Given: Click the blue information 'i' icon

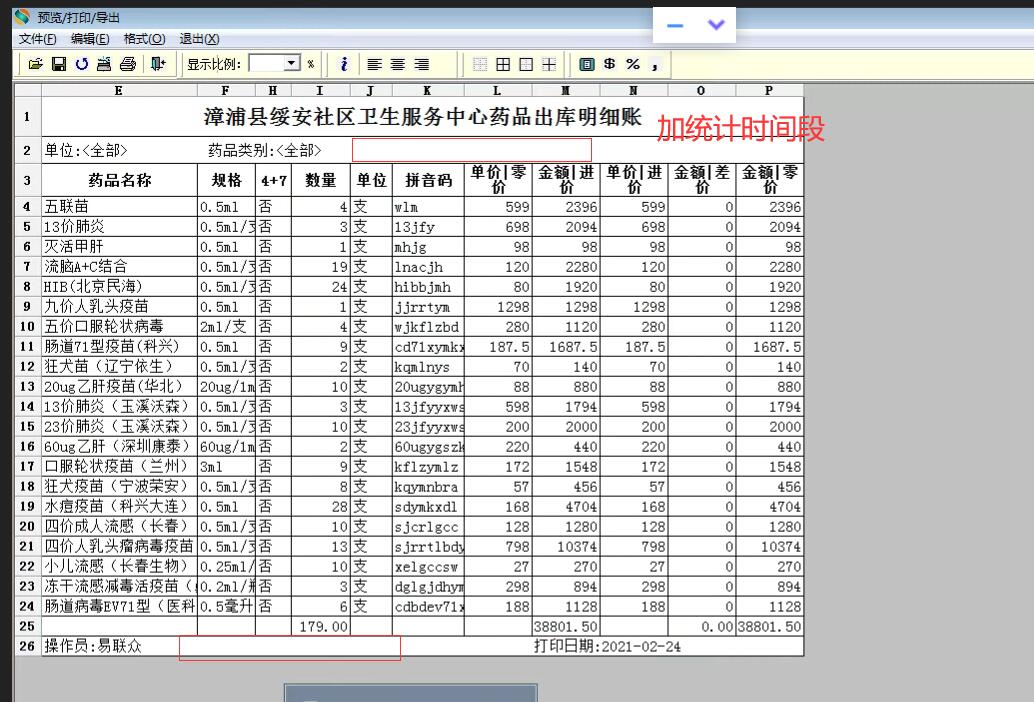Looking at the screenshot, I should 344,64.
